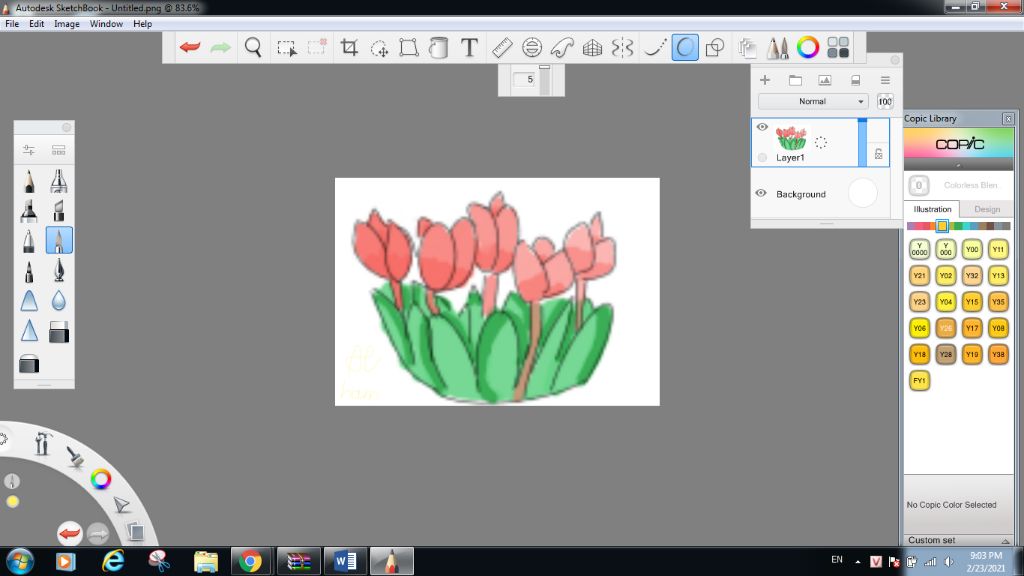Image resolution: width=1024 pixels, height=576 pixels.
Task: Open the Brush Library icon
Action: [x=59, y=150]
